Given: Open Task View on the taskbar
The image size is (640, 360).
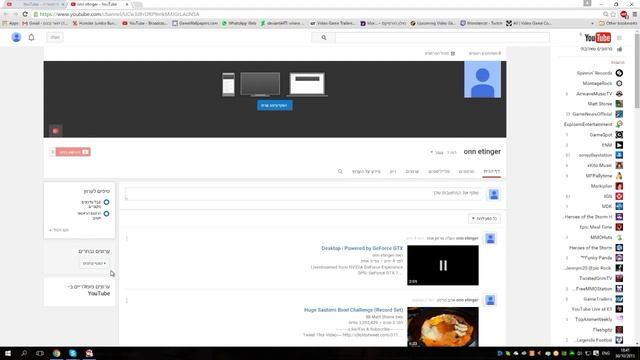Looking at the screenshot, I should tap(40, 353).
